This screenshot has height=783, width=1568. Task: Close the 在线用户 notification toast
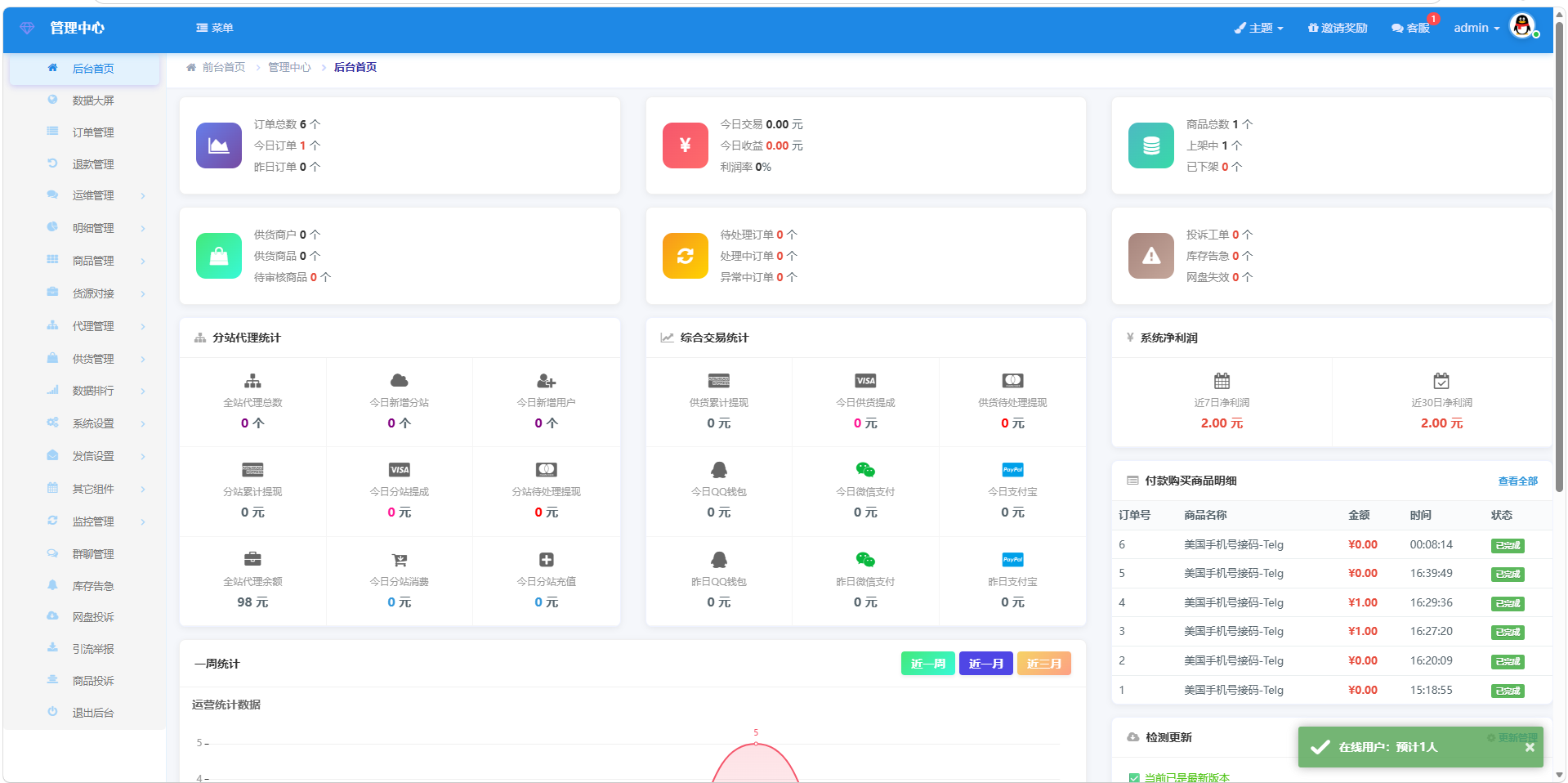pos(1530,747)
